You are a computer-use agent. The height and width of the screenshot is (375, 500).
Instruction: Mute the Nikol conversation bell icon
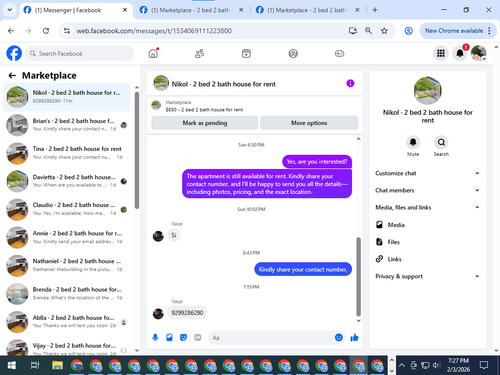click(413, 142)
